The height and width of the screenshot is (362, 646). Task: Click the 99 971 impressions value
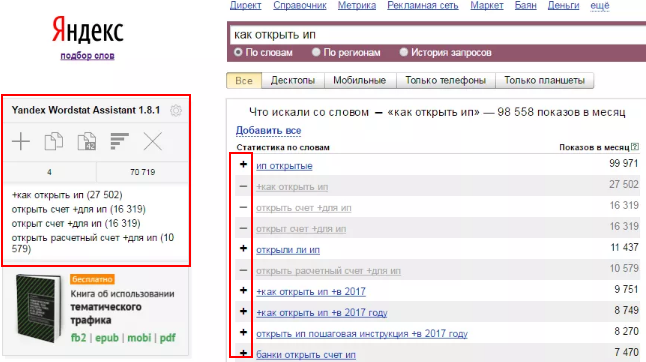[624, 163]
